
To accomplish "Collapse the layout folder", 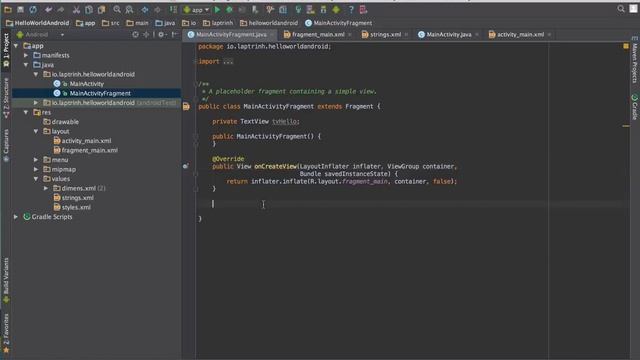I will pos(36,131).
